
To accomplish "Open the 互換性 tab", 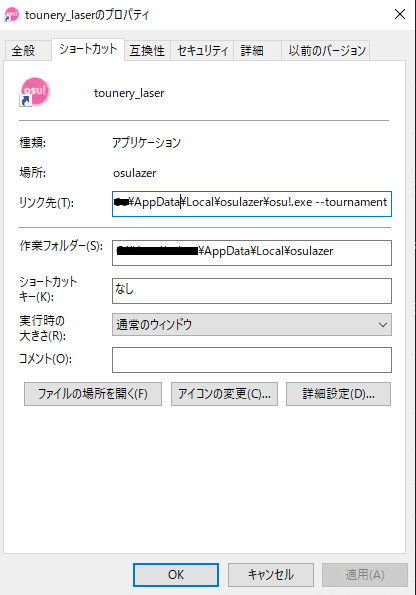I will click(x=147, y=50).
